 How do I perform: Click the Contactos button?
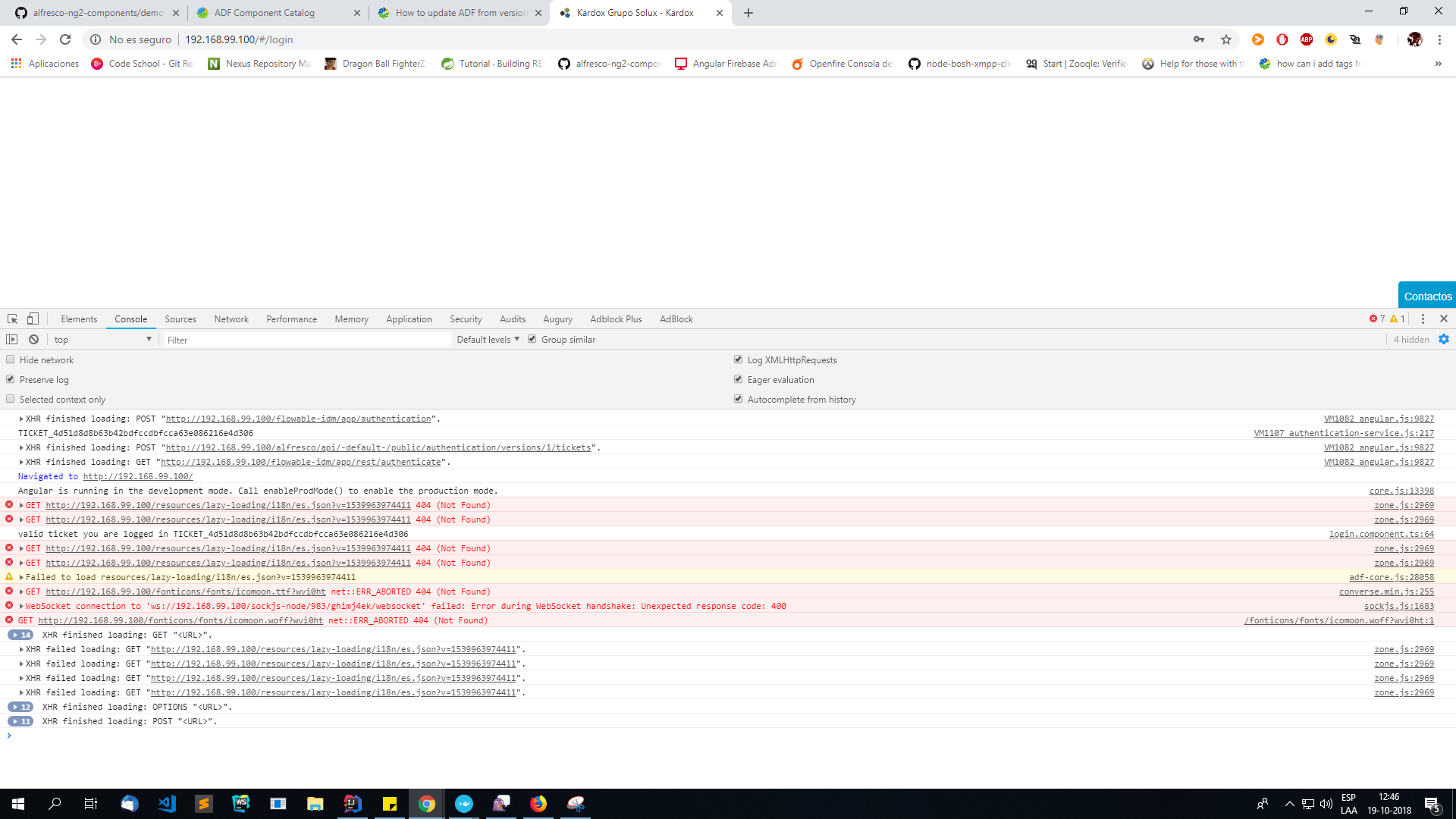(x=1427, y=296)
